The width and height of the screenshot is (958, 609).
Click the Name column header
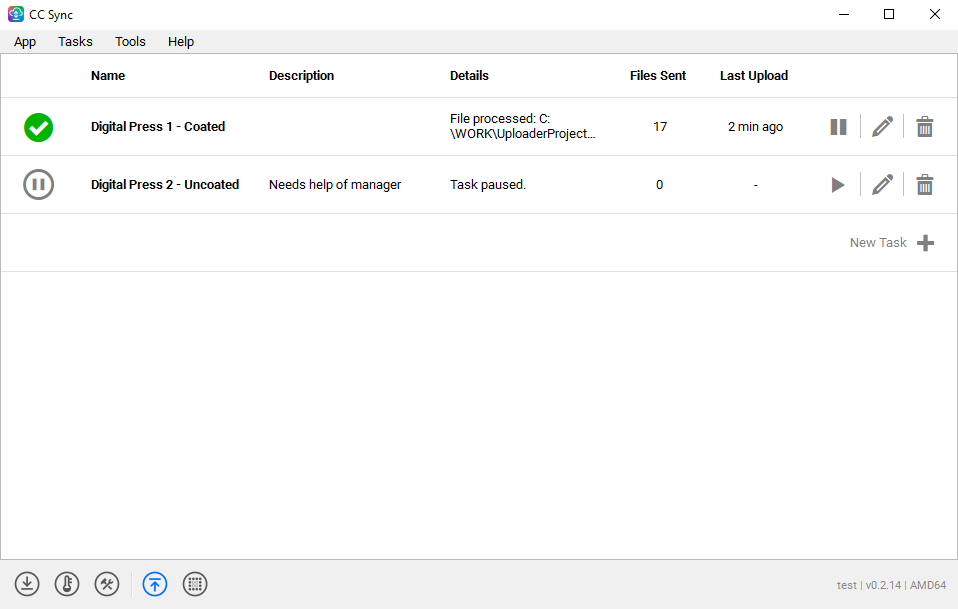[108, 76]
